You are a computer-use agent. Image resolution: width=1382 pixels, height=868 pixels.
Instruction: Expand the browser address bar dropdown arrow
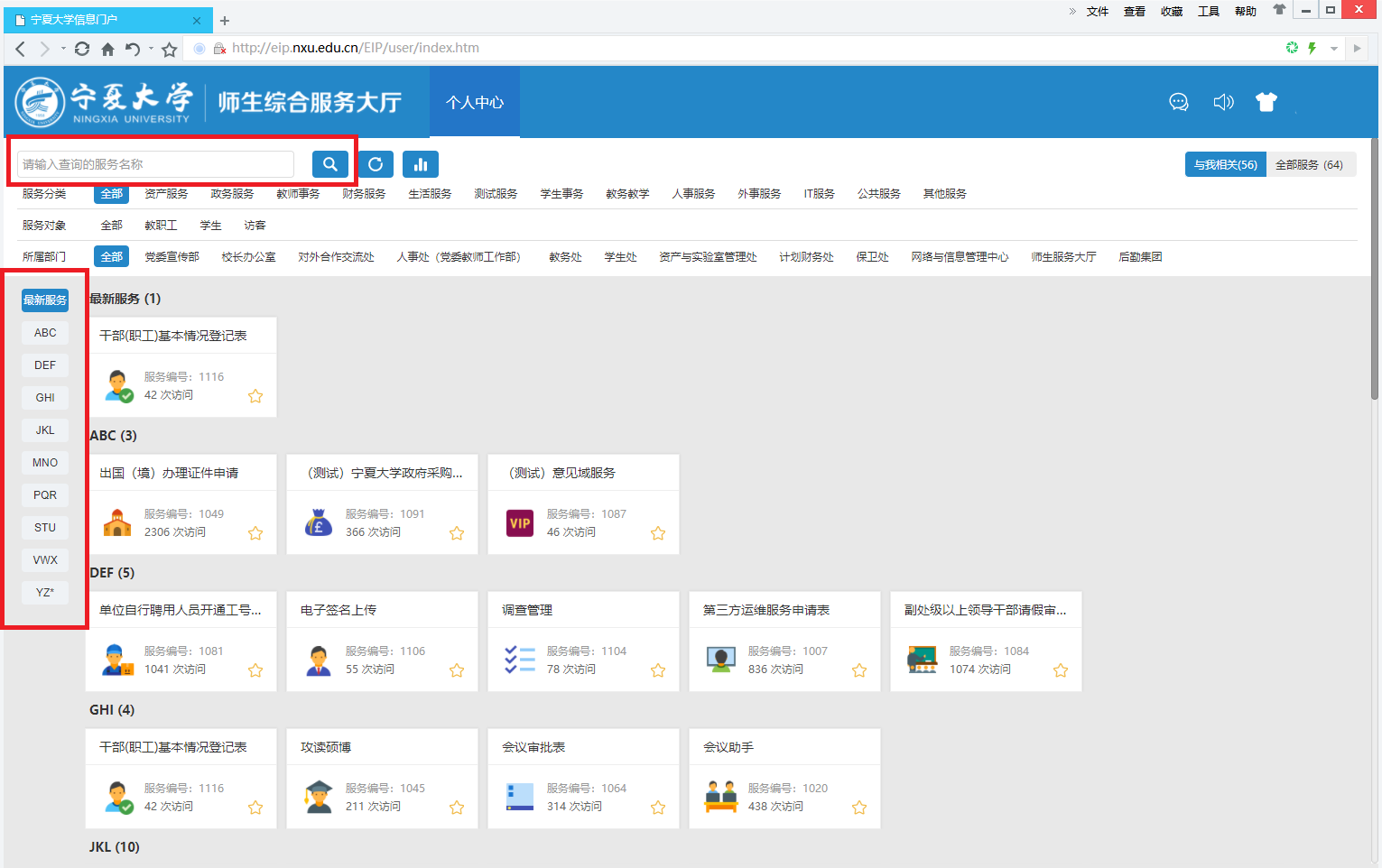click(x=1333, y=49)
